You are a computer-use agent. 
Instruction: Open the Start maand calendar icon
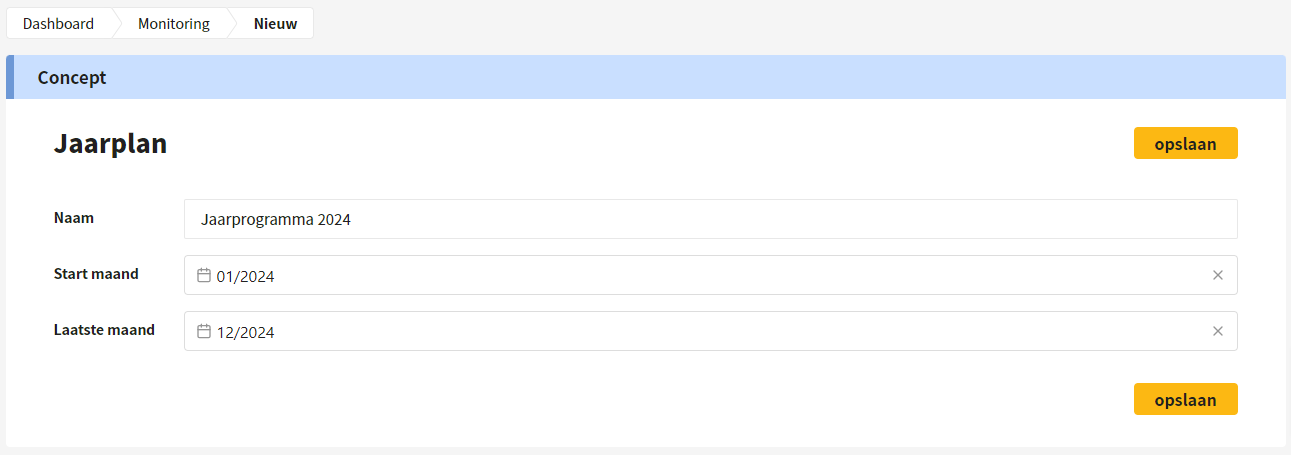[x=203, y=275]
